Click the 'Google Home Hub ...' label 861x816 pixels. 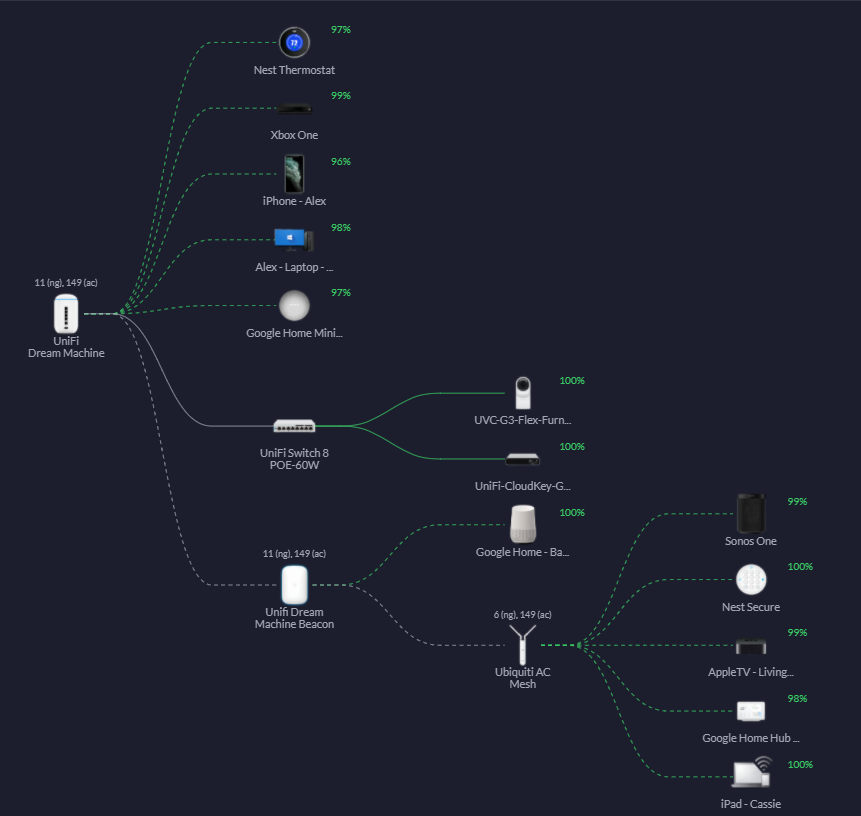click(751, 738)
